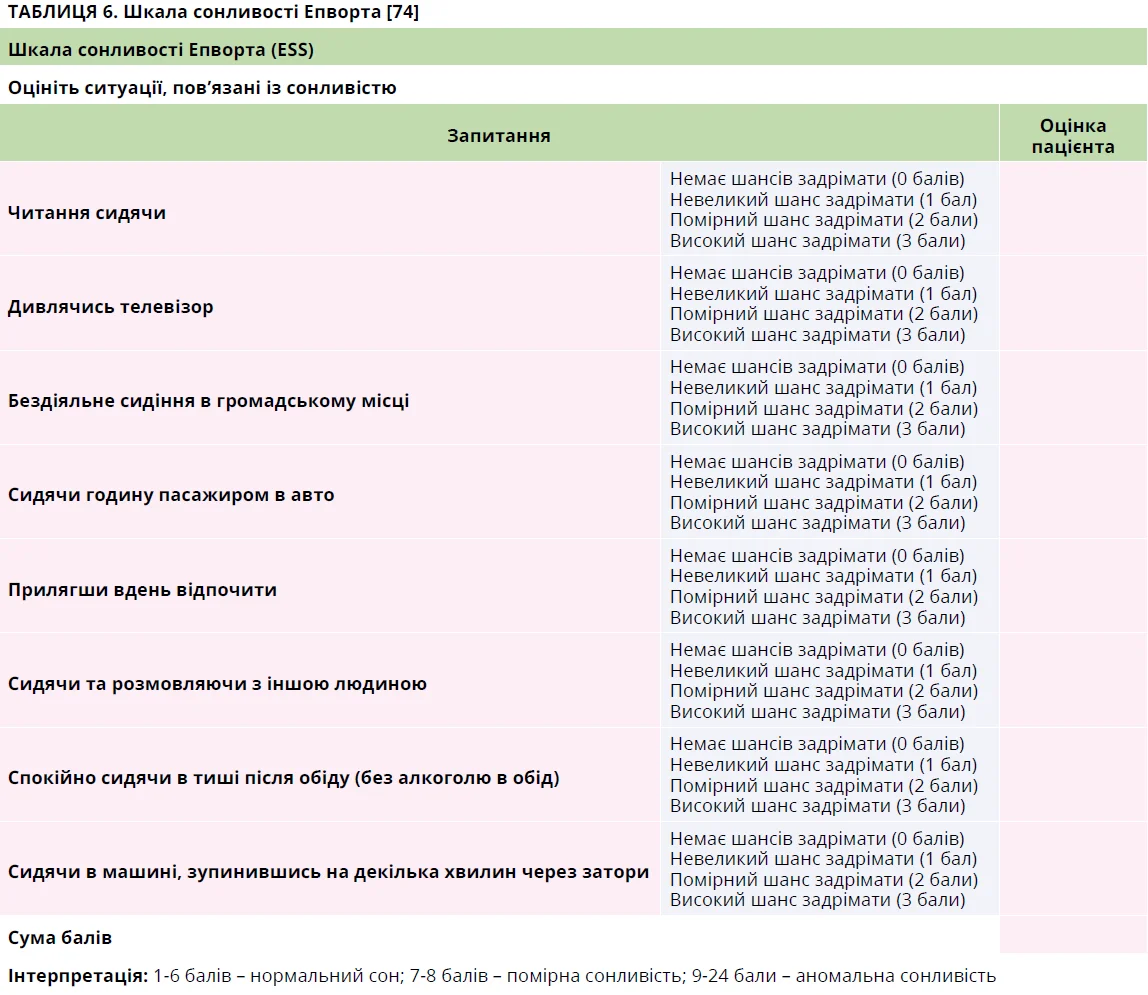Click the [74] reference citation in title
Viewport: 1148px width, 995px height.
(402, 12)
